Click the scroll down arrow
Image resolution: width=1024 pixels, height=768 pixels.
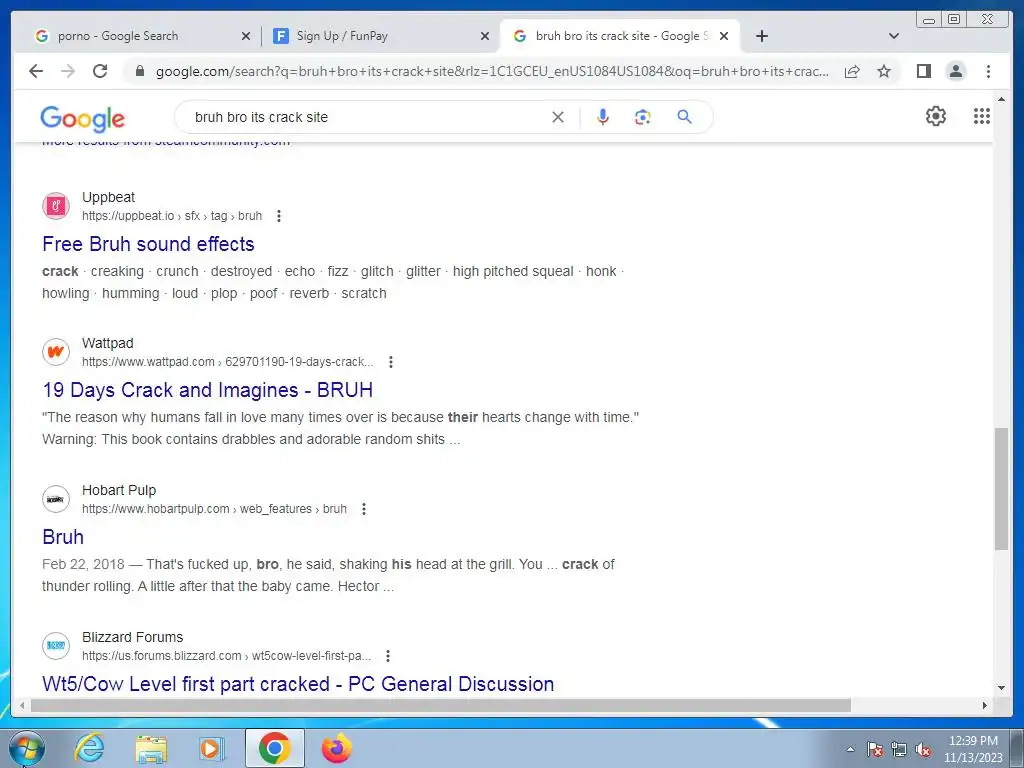(x=1001, y=688)
